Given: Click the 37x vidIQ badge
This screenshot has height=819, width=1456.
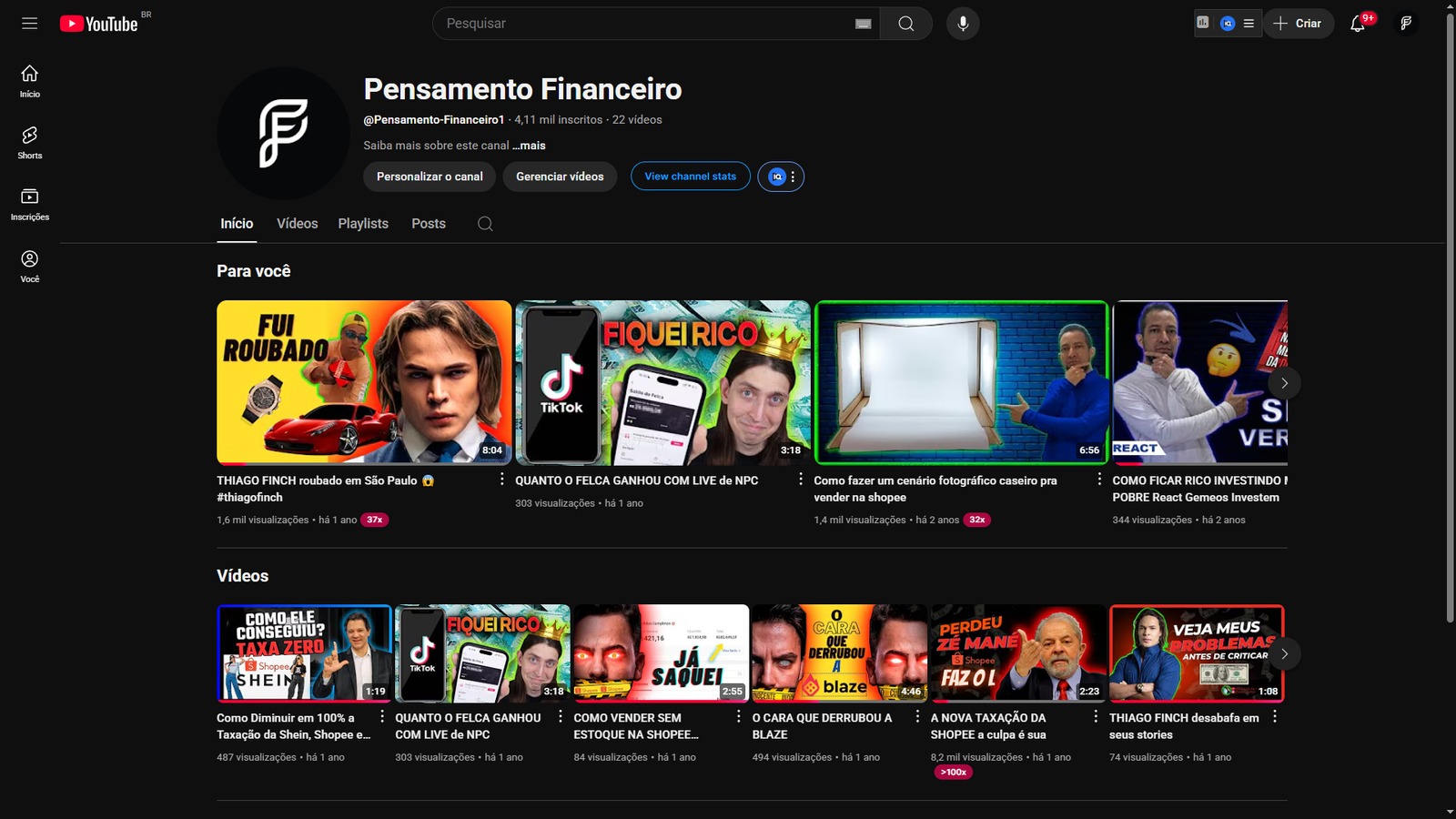Looking at the screenshot, I should click(375, 520).
